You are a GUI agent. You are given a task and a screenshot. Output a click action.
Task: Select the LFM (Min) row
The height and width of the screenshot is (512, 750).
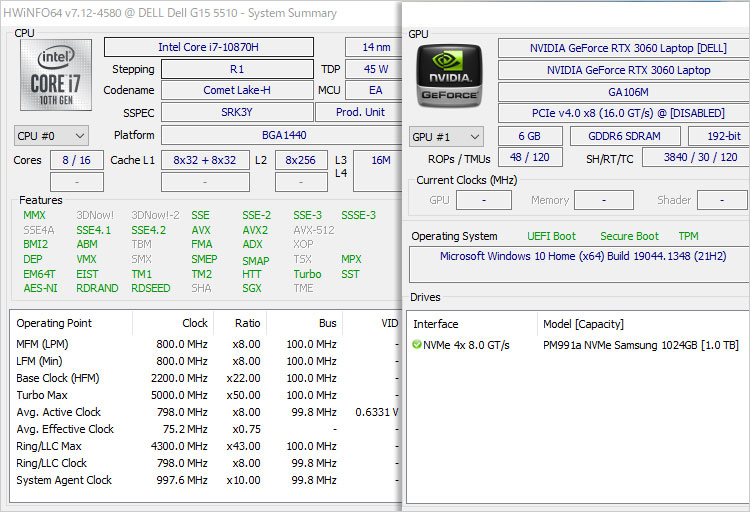(x=207, y=361)
